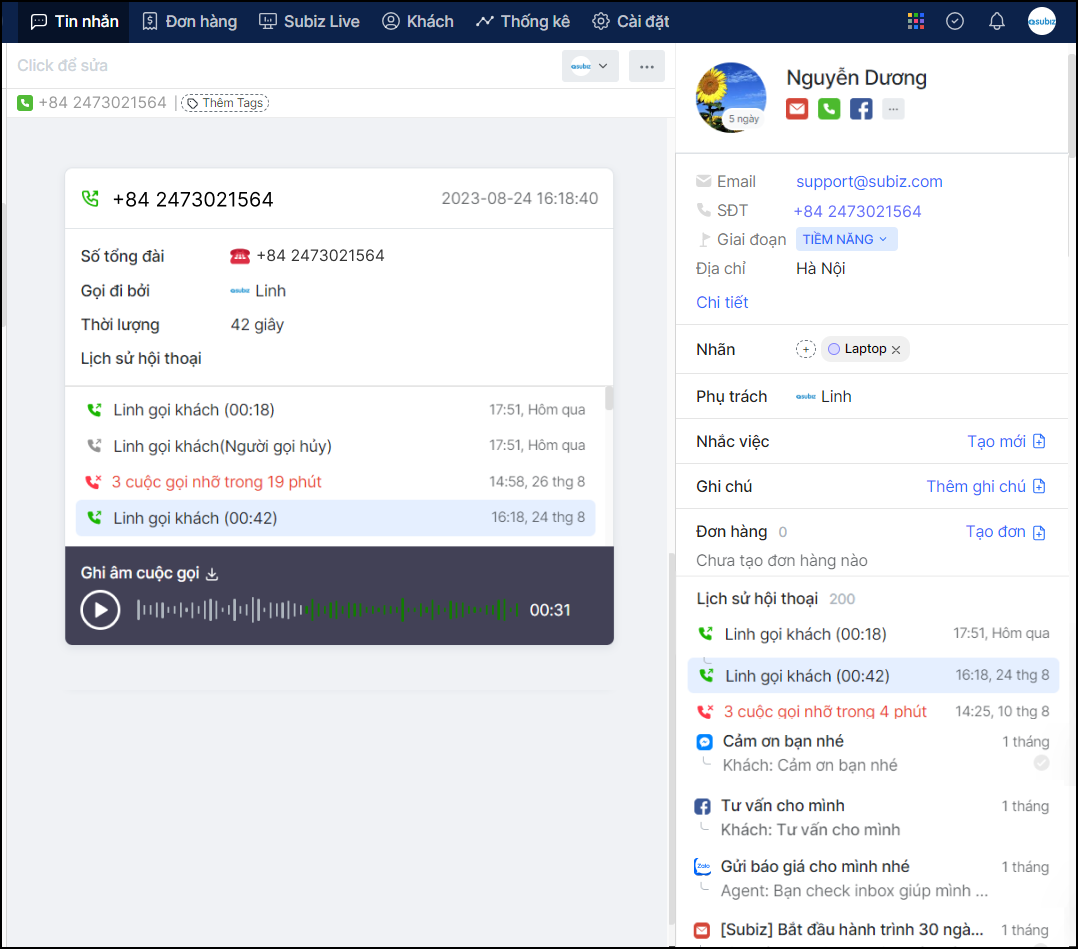The width and height of the screenshot is (1078, 949).
Task: Add a new label with plus icon
Action: coord(806,349)
